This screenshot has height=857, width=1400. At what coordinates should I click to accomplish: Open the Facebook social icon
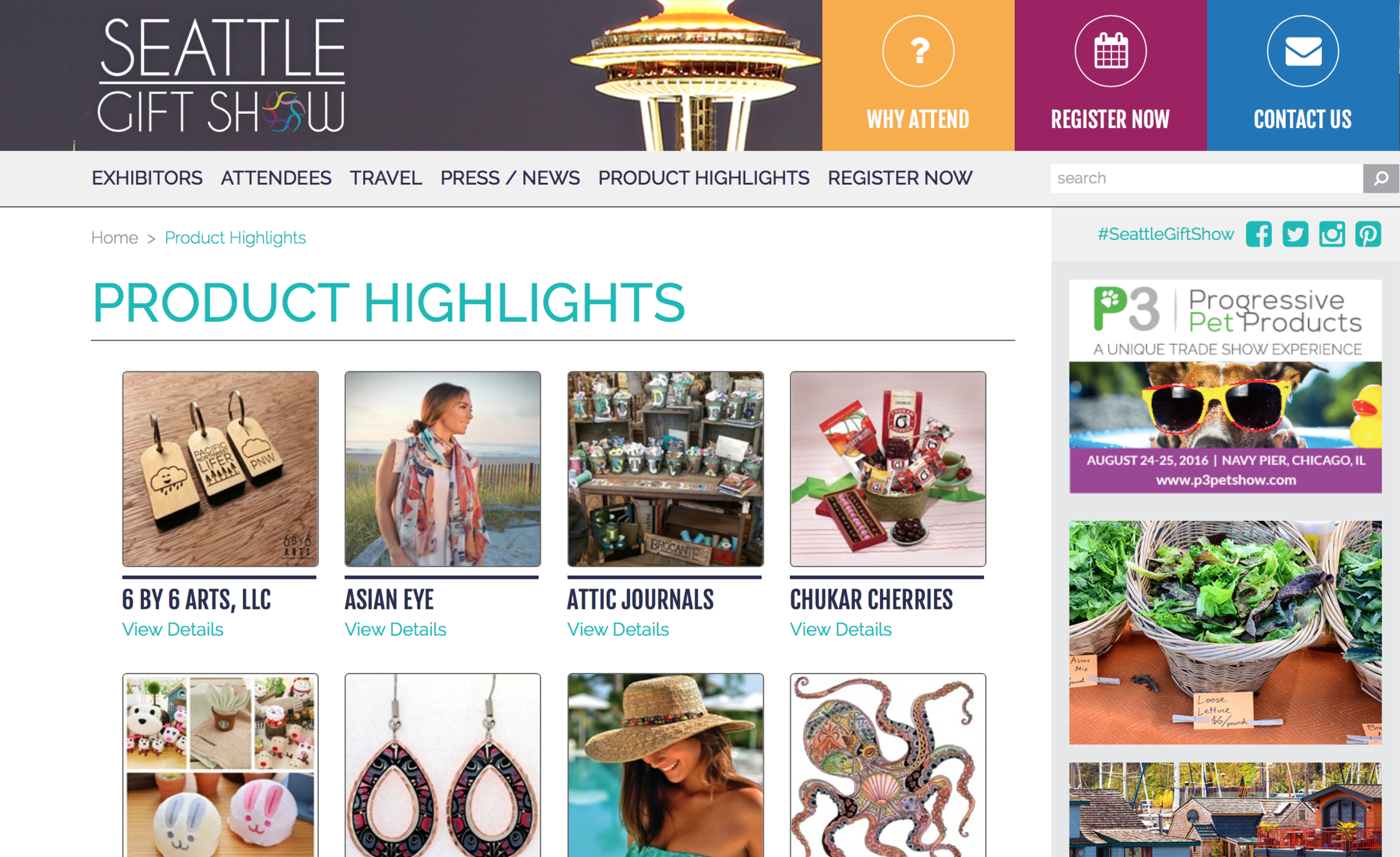click(1258, 235)
